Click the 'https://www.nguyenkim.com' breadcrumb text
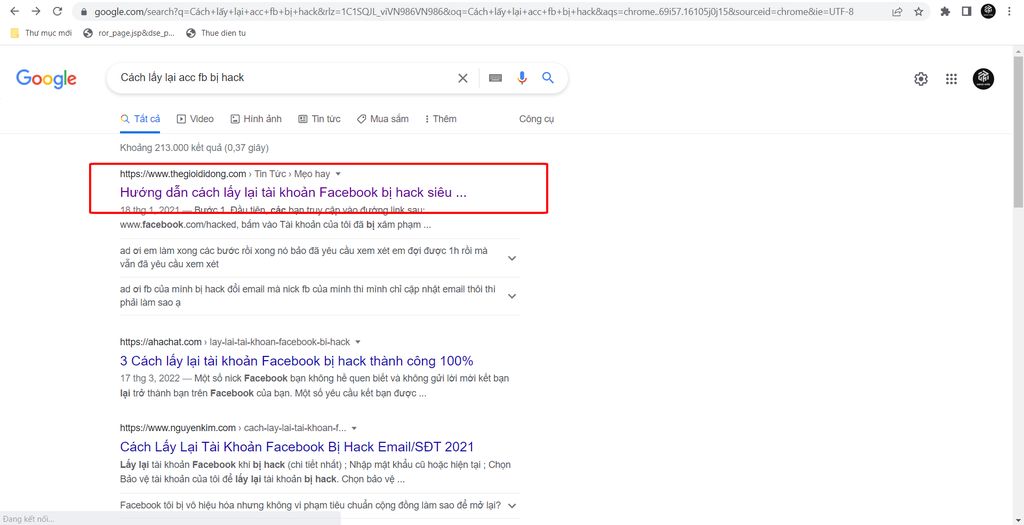This screenshot has width=1024, height=525. [178, 428]
